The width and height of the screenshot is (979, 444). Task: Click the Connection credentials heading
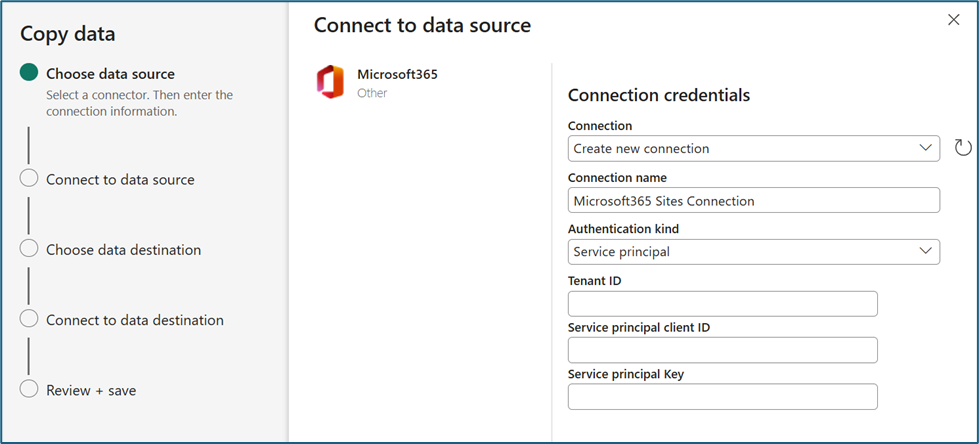pyautogui.click(x=659, y=96)
